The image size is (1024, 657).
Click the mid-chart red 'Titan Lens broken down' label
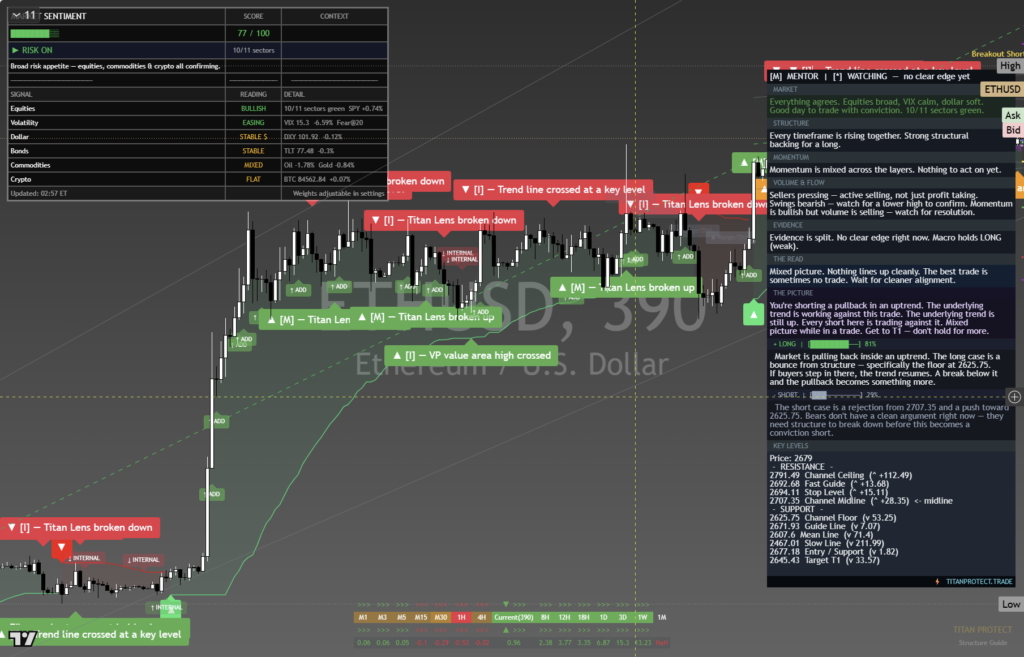(x=444, y=220)
